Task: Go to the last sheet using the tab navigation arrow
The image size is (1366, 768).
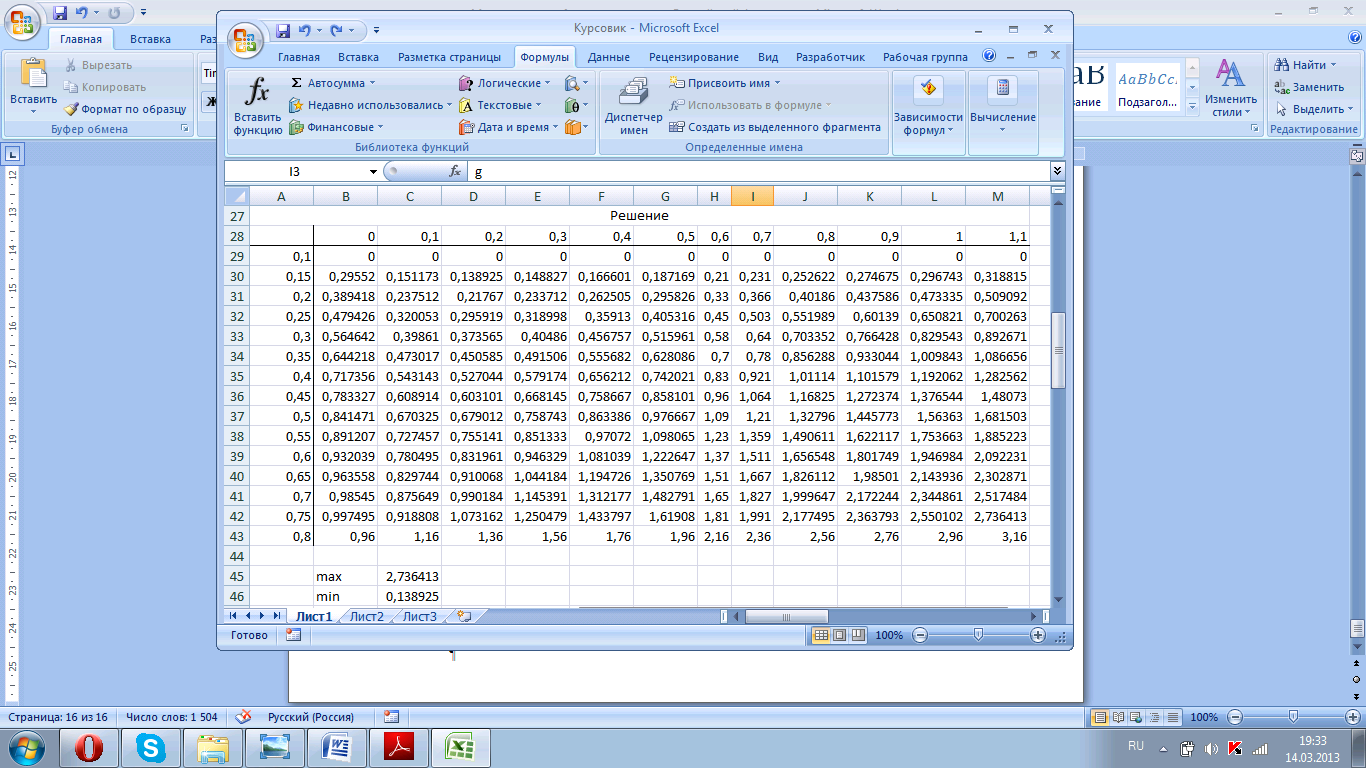Action: 277,616
